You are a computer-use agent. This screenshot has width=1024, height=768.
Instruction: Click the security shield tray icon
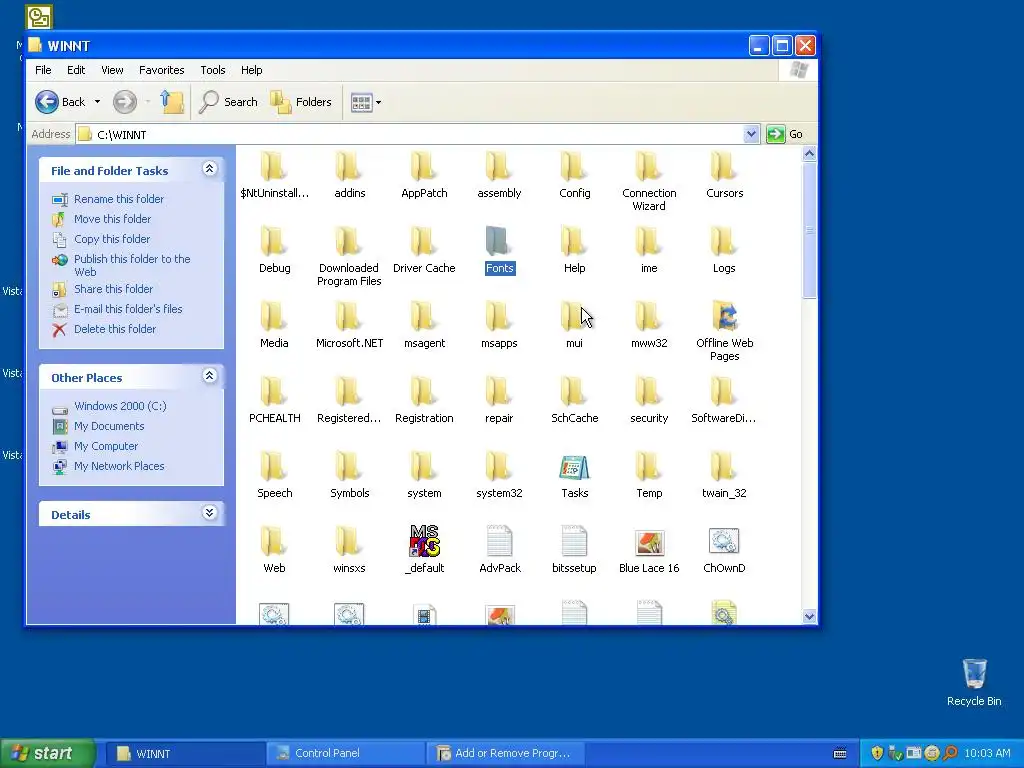pyautogui.click(x=877, y=753)
